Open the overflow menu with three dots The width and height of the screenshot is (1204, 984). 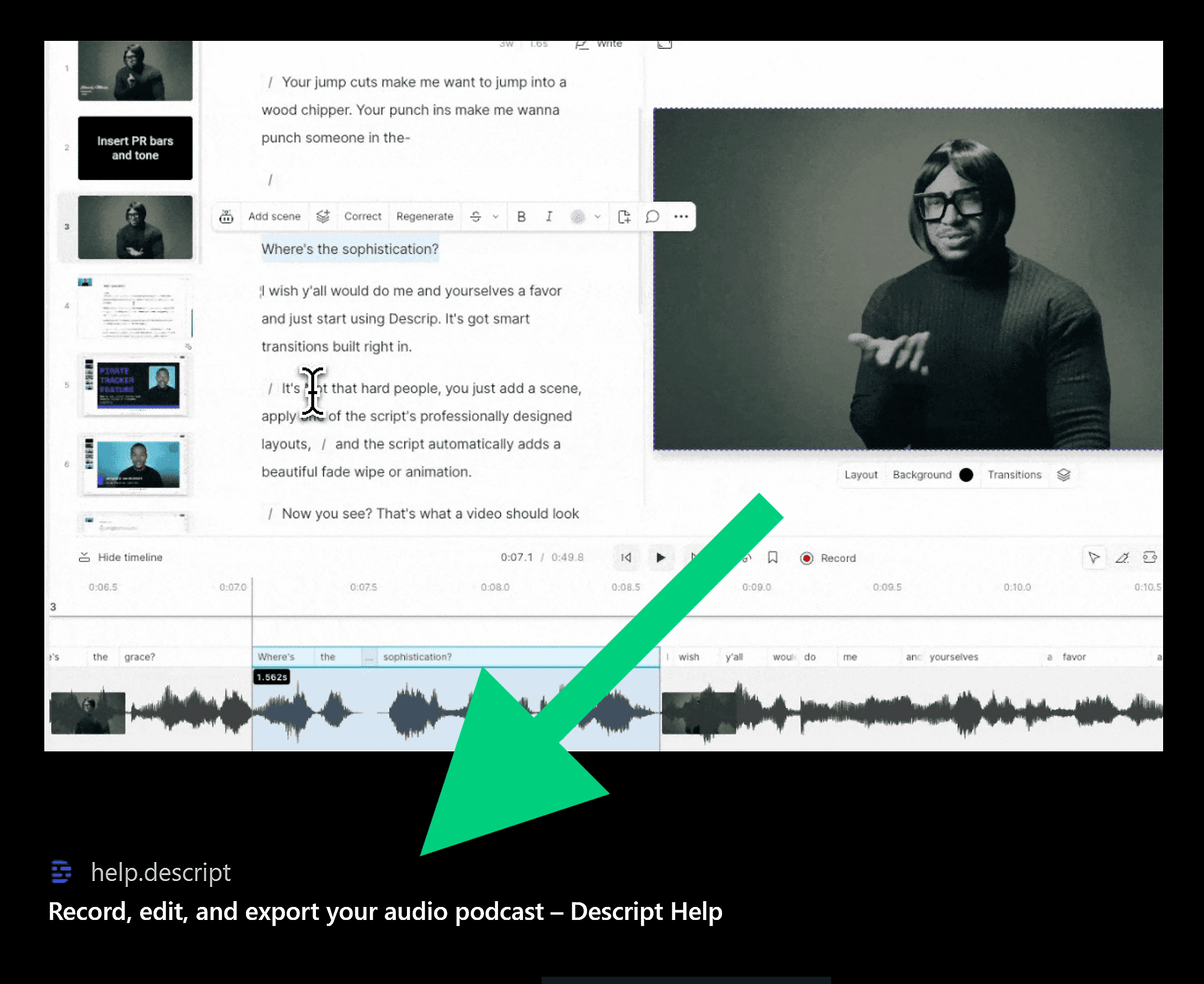(681, 217)
